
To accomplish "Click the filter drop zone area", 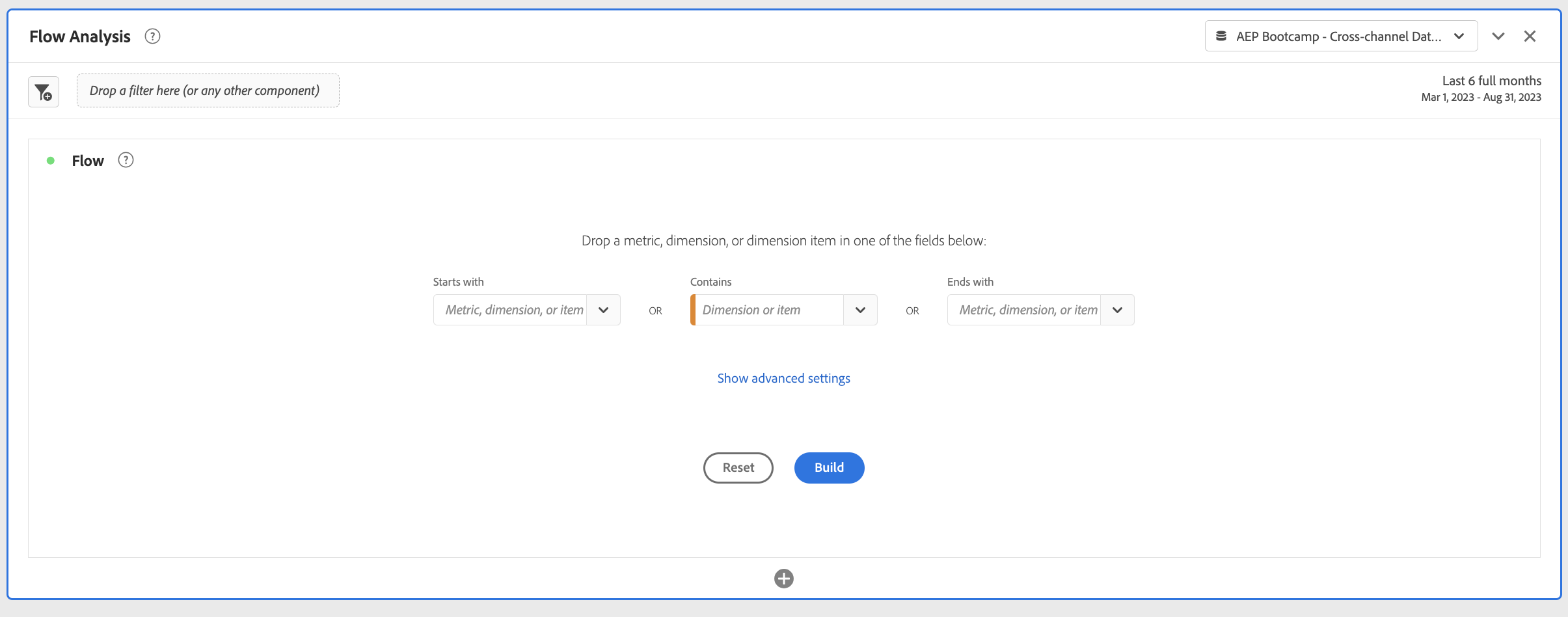I will 208,90.
